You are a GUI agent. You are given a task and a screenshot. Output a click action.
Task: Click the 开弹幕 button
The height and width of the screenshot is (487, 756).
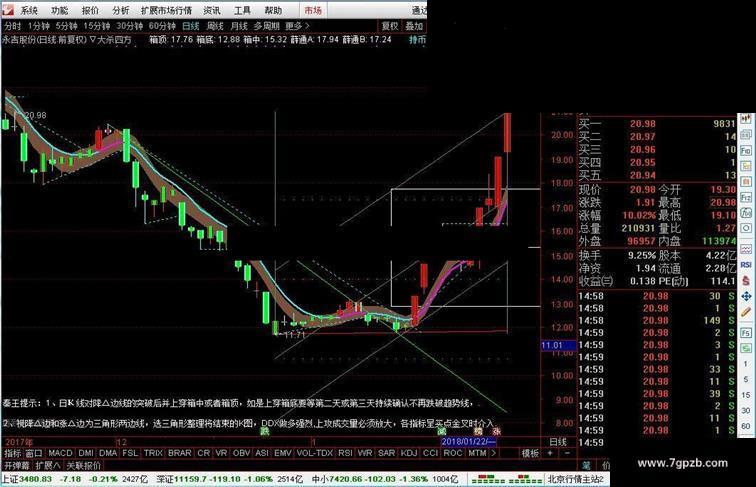(x=16, y=466)
